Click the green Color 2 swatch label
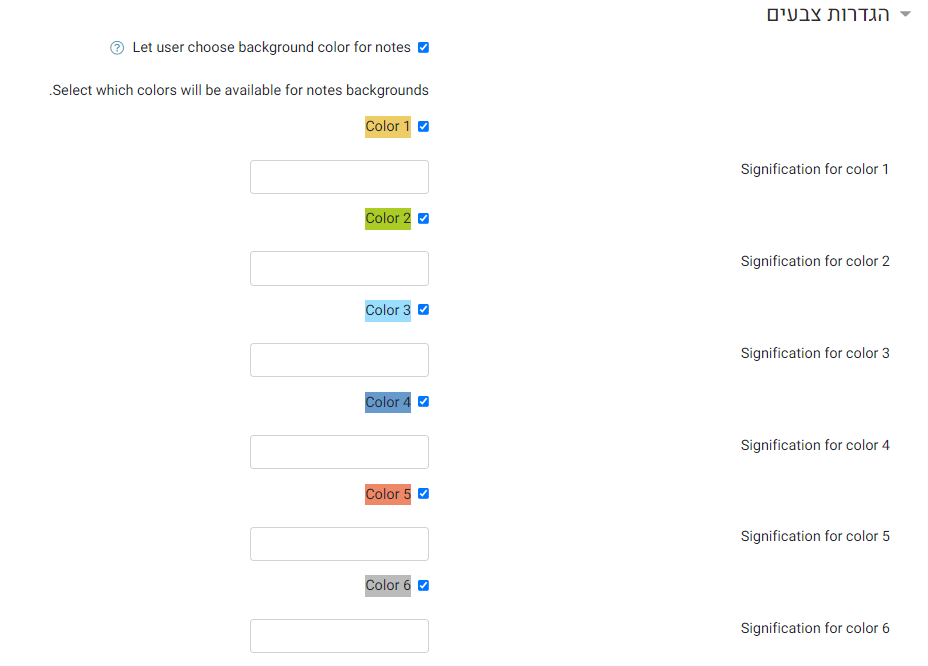928x666 pixels. point(388,219)
